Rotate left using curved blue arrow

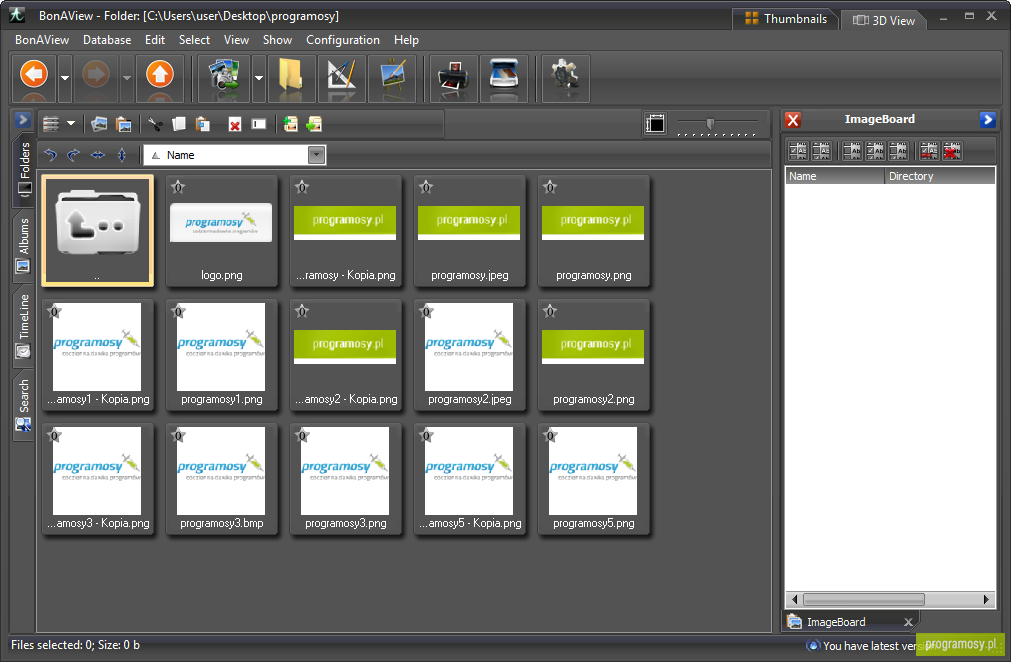tap(50, 155)
